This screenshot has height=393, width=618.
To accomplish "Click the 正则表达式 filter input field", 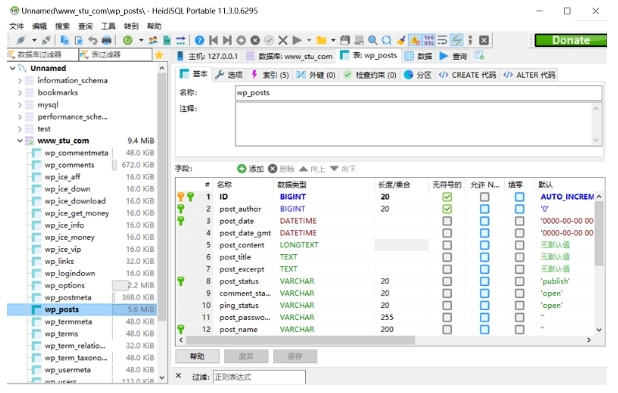I will pyautogui.click(x=259, y=377).
